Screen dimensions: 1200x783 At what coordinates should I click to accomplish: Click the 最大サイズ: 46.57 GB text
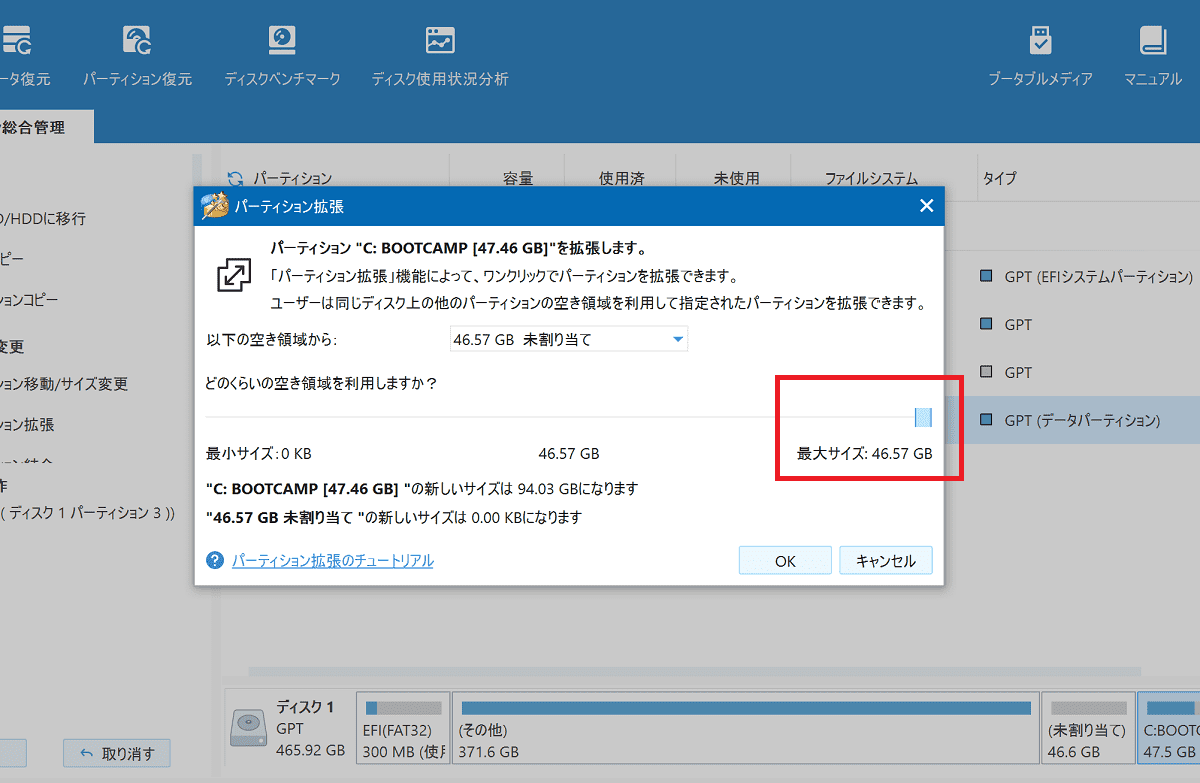coord(864,454)
